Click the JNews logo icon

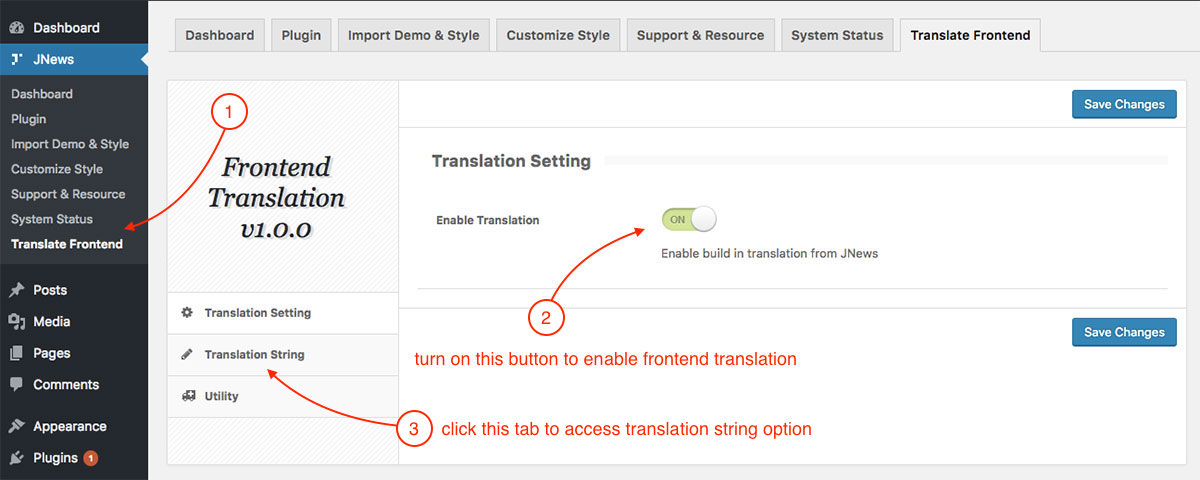point(16,60)
